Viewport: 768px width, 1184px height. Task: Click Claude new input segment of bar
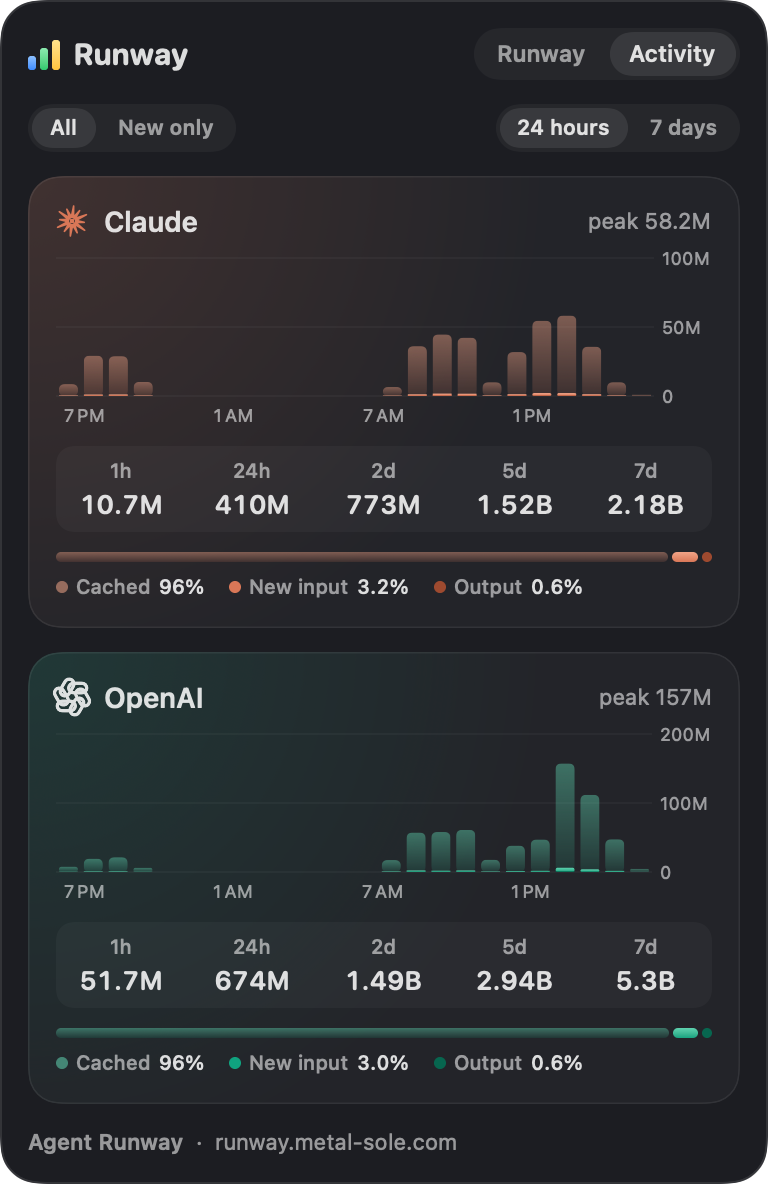point(685,557)
